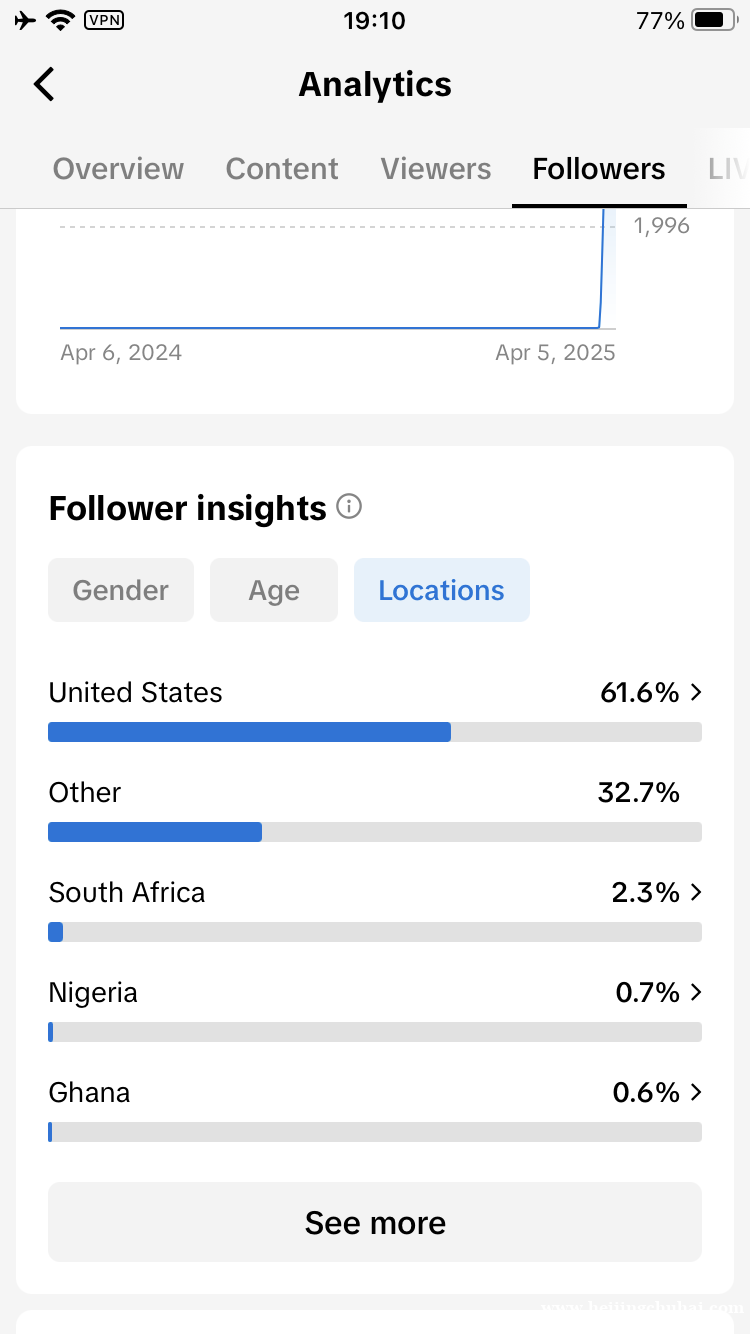Image resolution: width=750 pixels, height=1334 pixels.
Task: Tap the airplane mode icon
Action: (x=26, y=20)
